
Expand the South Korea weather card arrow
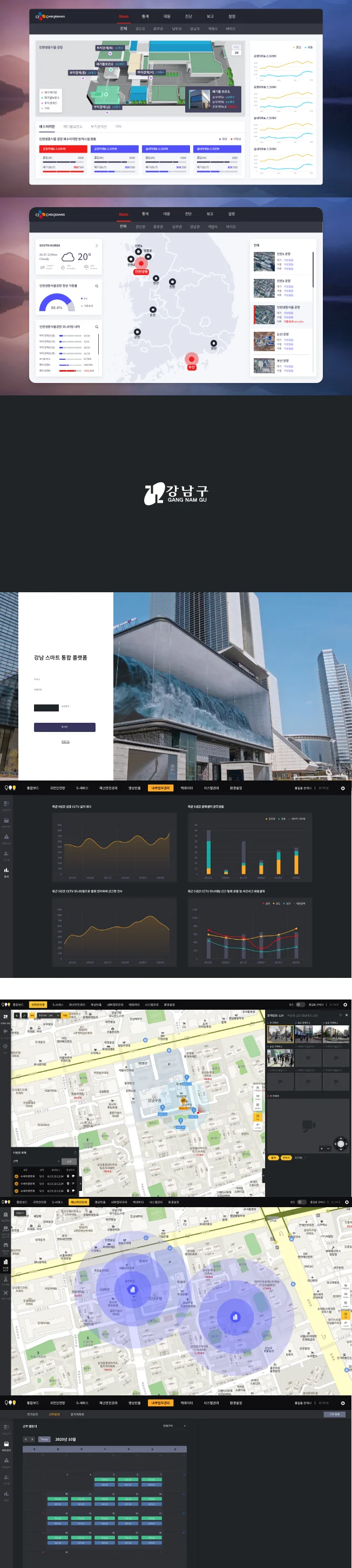click(x=97, y=245)
